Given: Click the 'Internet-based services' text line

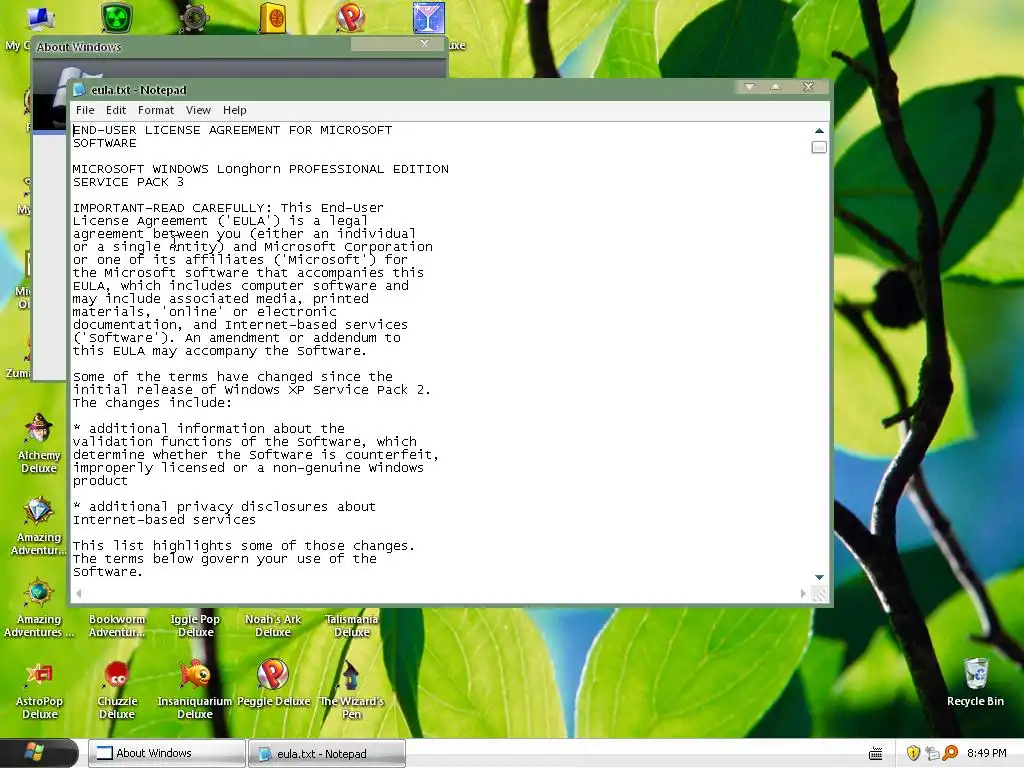Looking at the screenshot, I should click(164, 520).
